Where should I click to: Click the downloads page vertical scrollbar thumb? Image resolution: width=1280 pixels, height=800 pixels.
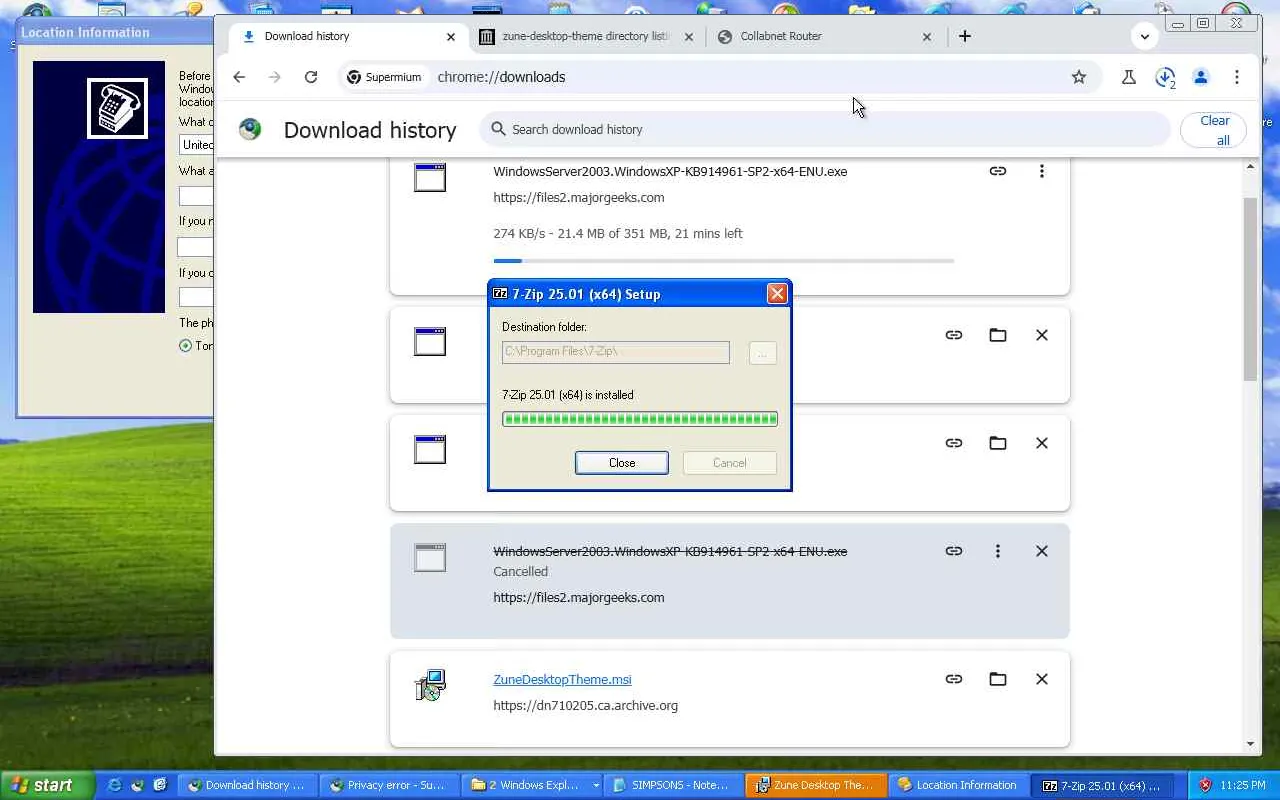pos(1250,288)
